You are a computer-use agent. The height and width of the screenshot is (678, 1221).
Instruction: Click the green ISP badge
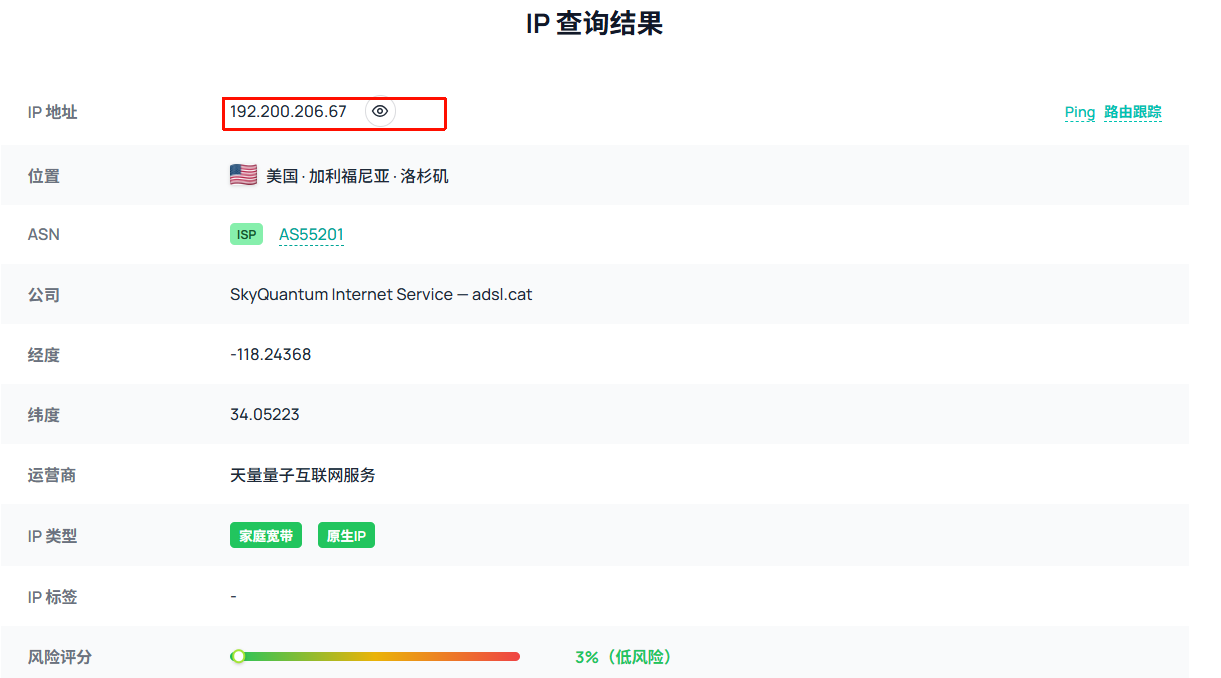tap(246, 235)
